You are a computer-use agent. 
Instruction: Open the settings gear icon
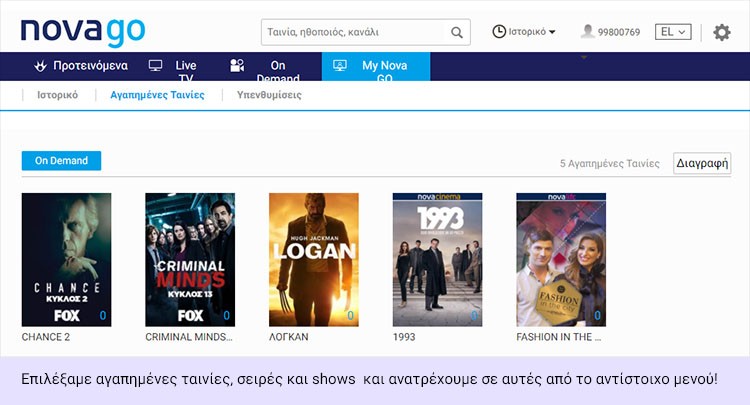[722, 33]
